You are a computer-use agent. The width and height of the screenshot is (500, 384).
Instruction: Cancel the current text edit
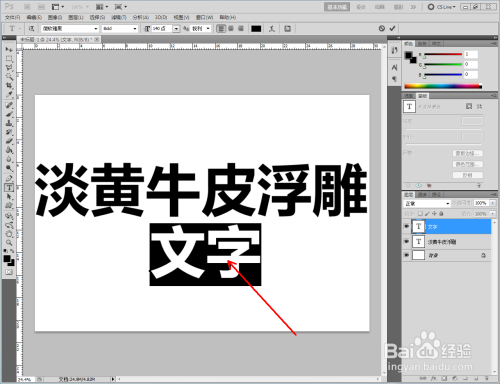[382, 28]
